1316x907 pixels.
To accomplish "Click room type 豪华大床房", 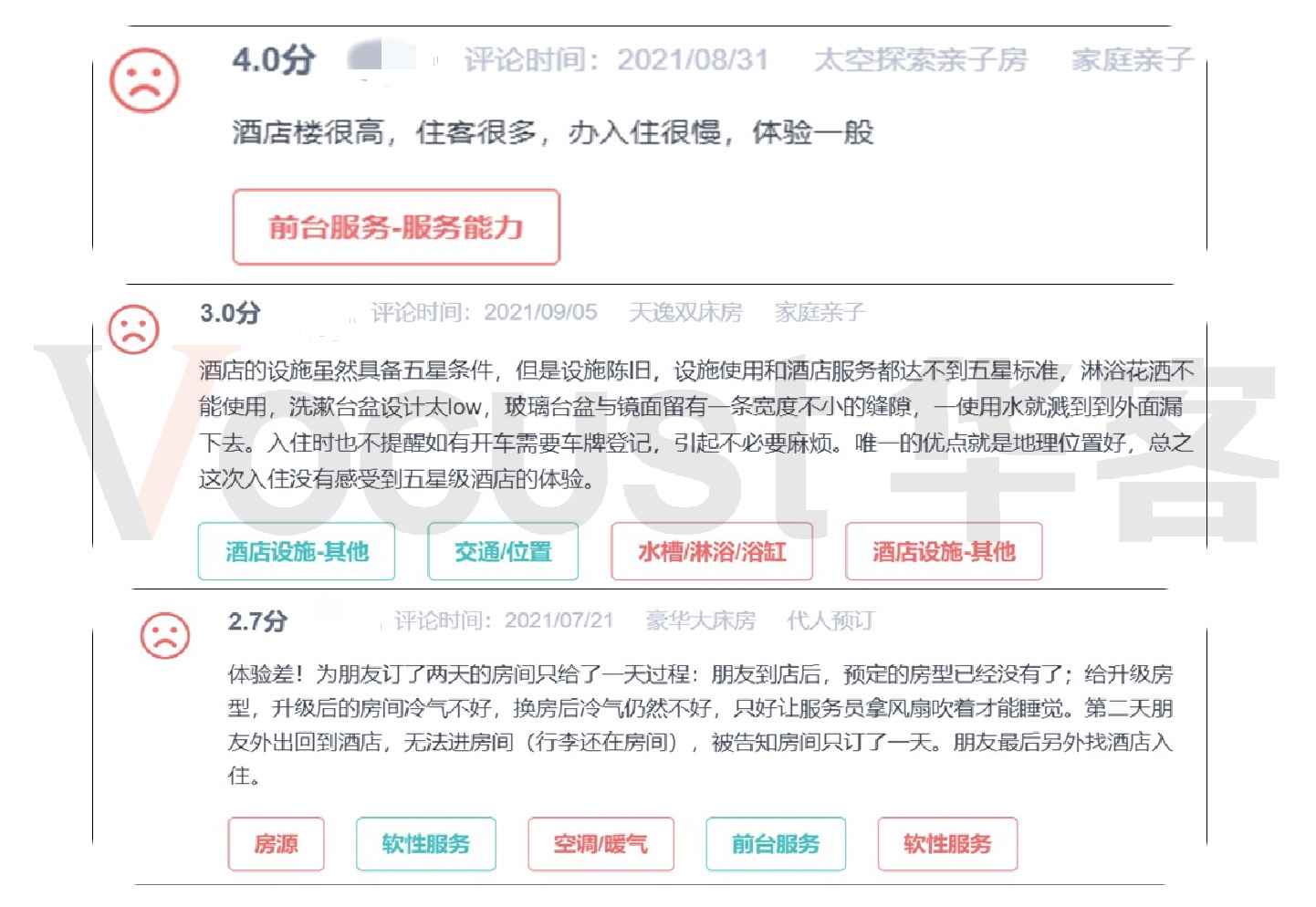I will (701, 620).
